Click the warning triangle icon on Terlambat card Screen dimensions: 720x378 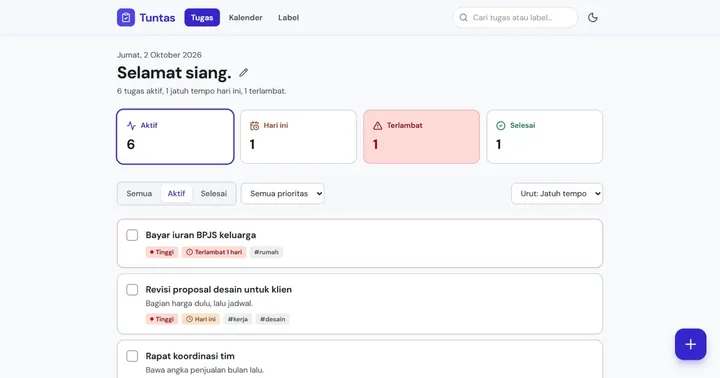[377, 125]
